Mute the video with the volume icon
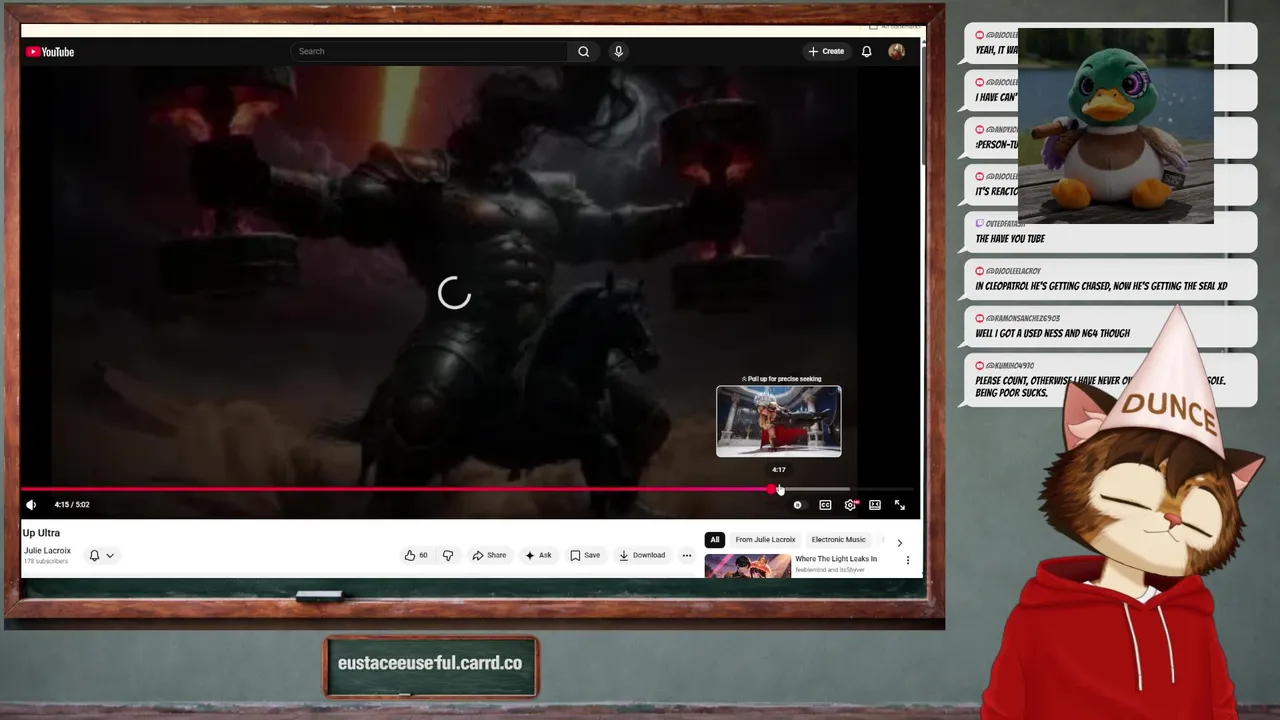 point(31,505)
